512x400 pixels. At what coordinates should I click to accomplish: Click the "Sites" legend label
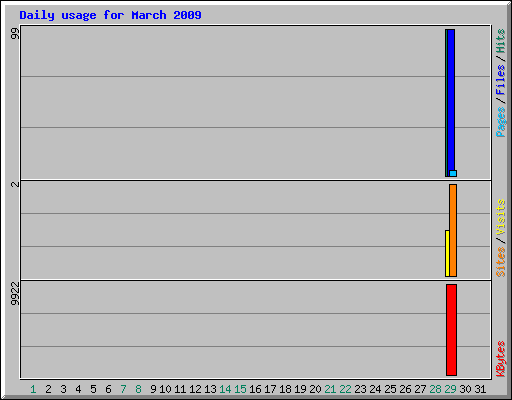[x=500, y=262]
